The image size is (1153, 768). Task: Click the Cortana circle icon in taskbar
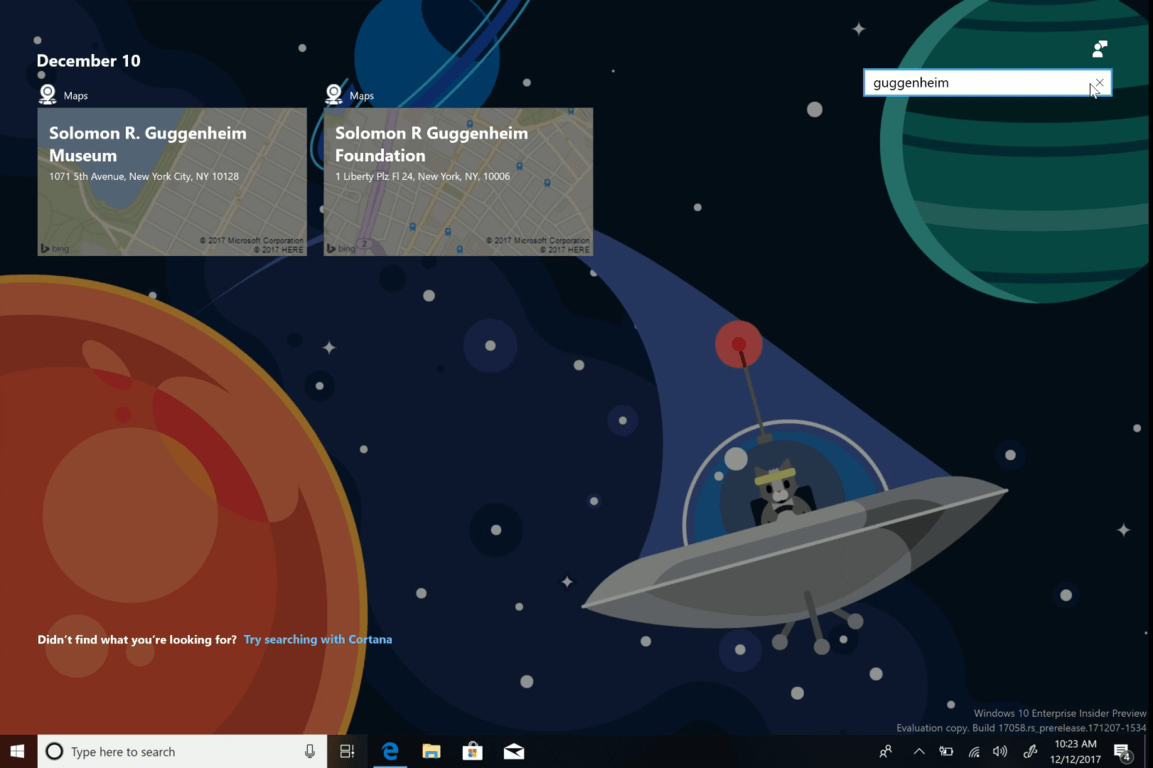click(54, 751)
